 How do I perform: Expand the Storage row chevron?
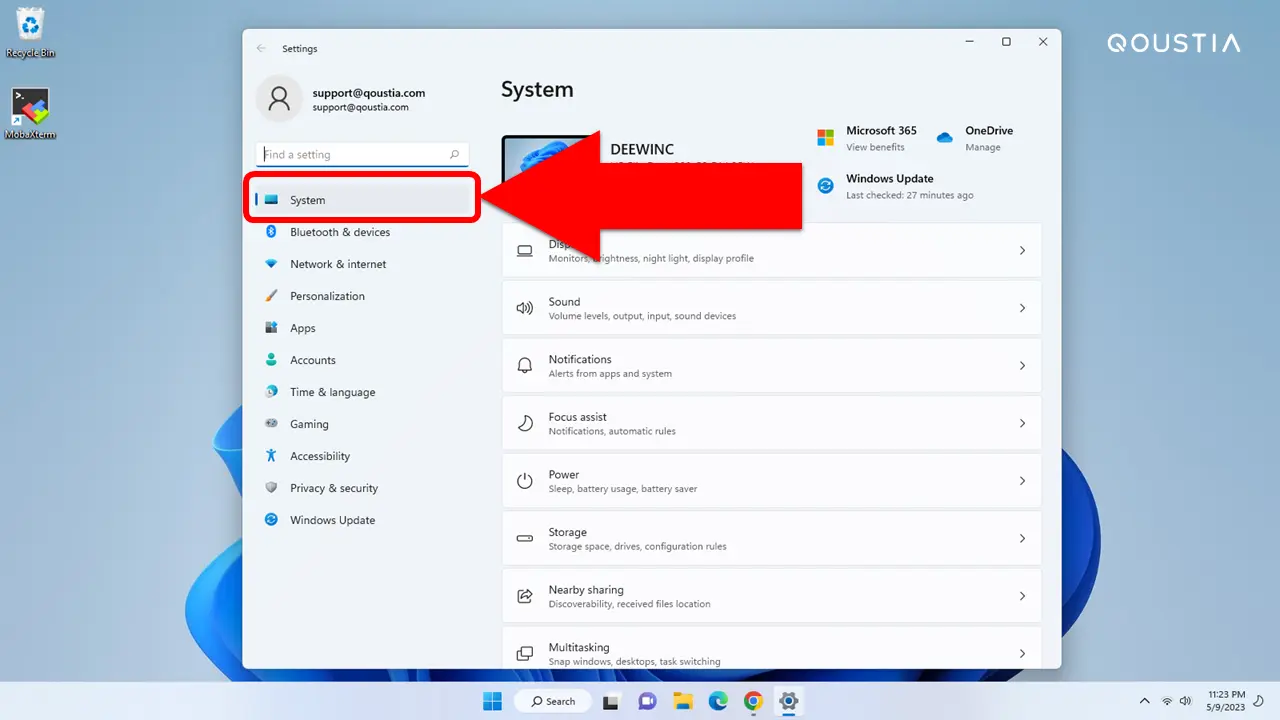1022,539
